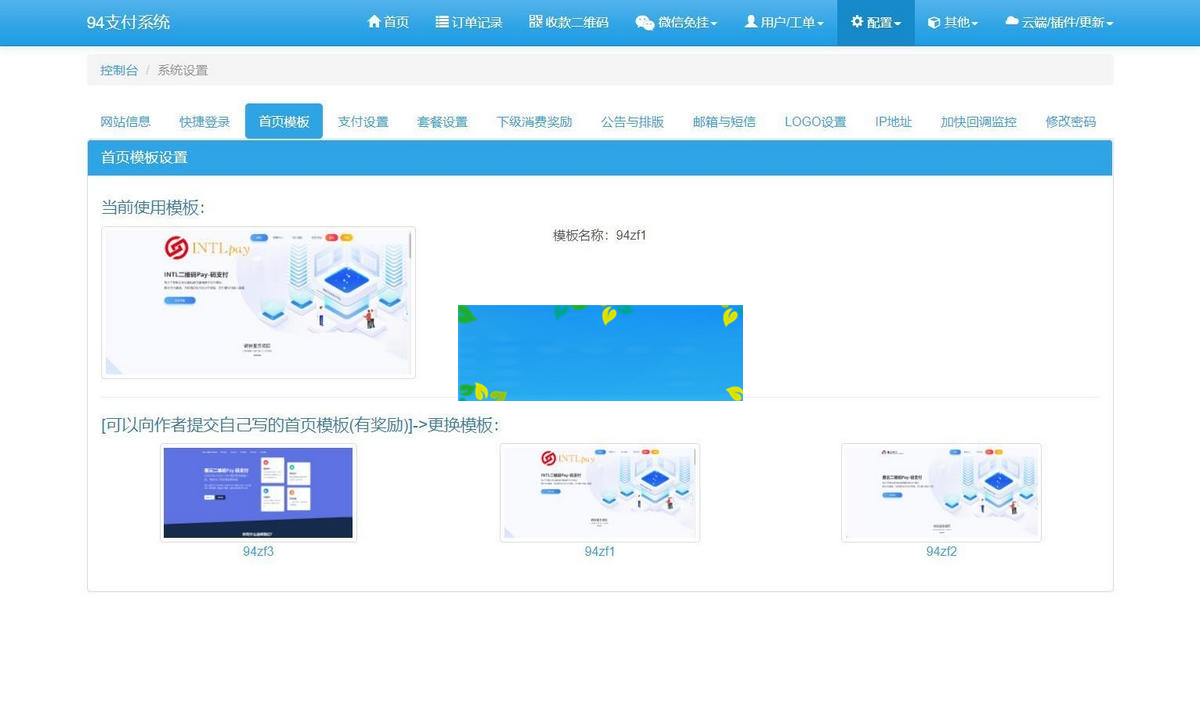This screenshot has width=1200, height=707.
Task: Expand the 微信免挂 dropdown
Action: pyautogui.click(x=677, y=22)
